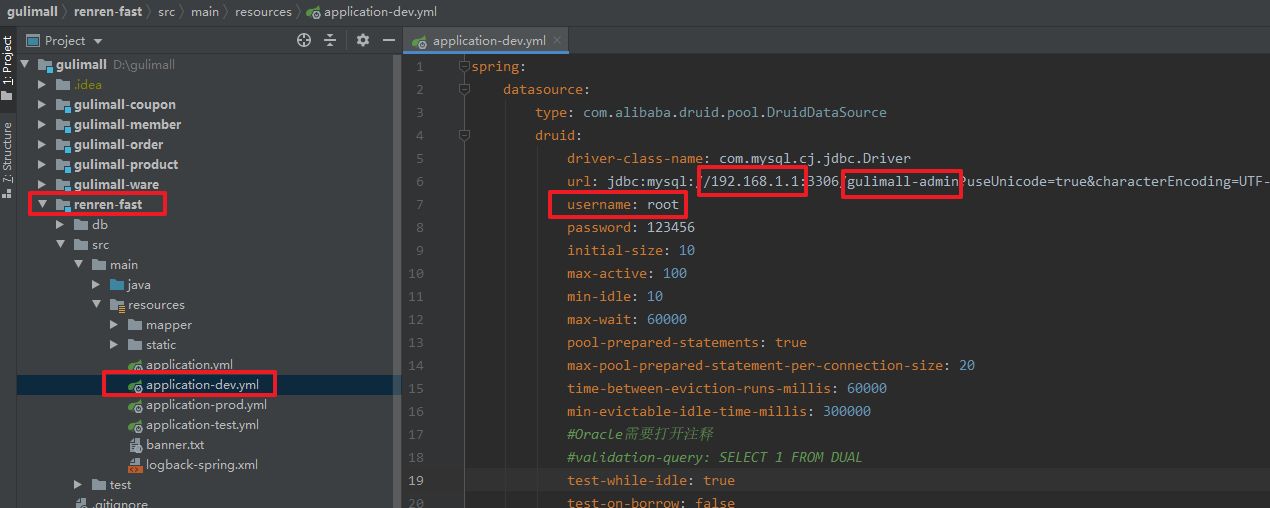
Task: Click the validation-query comment line
Action: click(715, 457)
